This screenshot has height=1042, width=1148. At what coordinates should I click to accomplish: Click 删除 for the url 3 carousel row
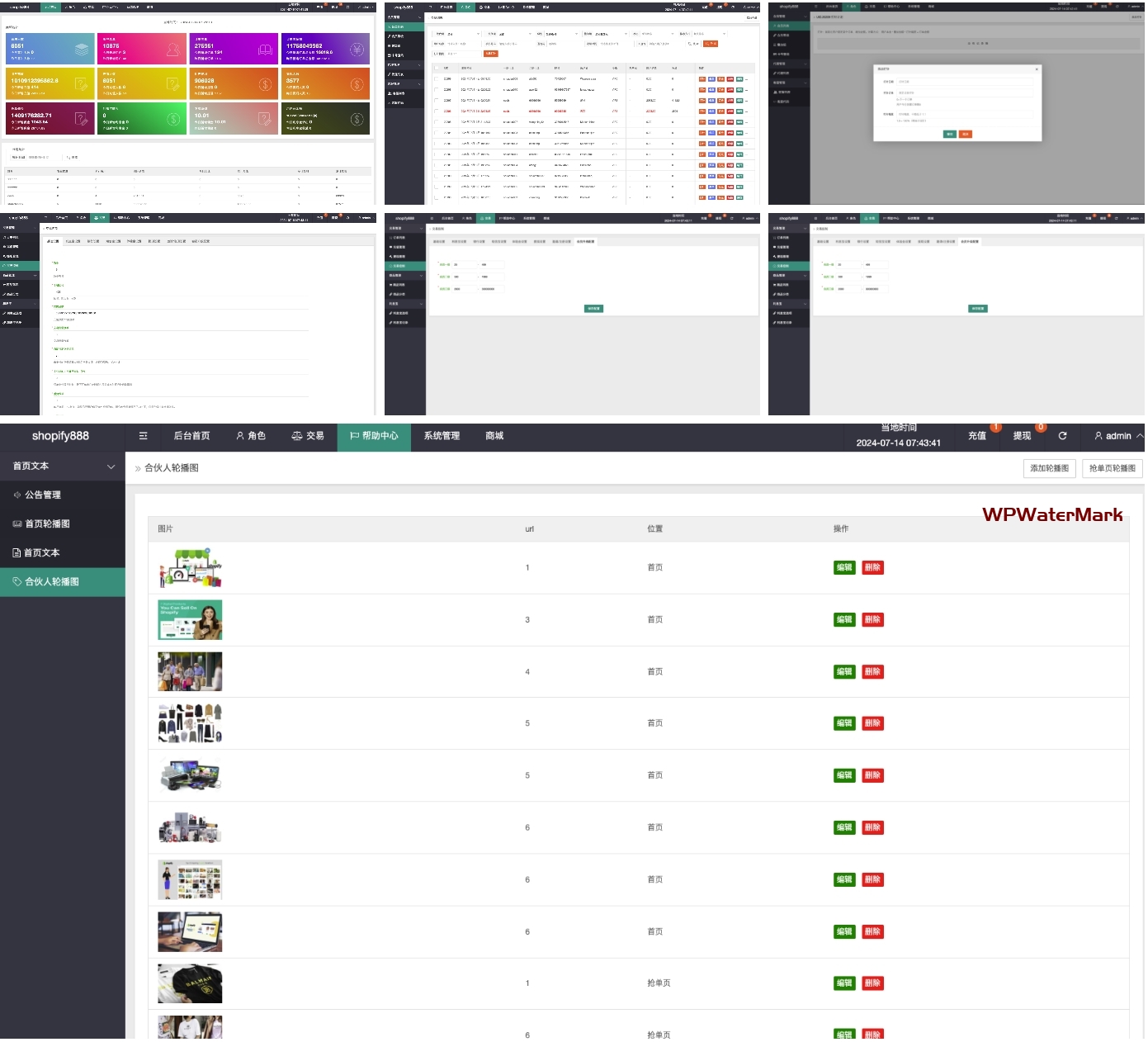pos(872,620)
